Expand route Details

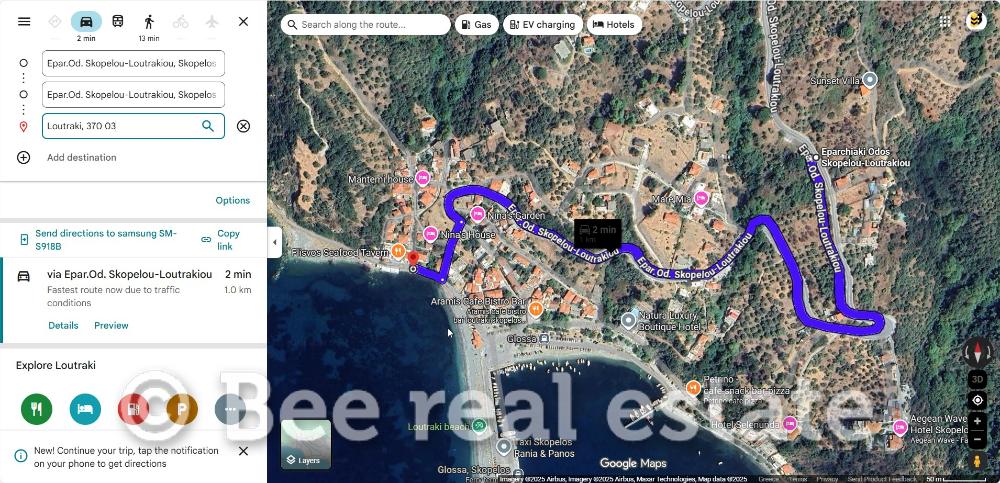[63, 325]
